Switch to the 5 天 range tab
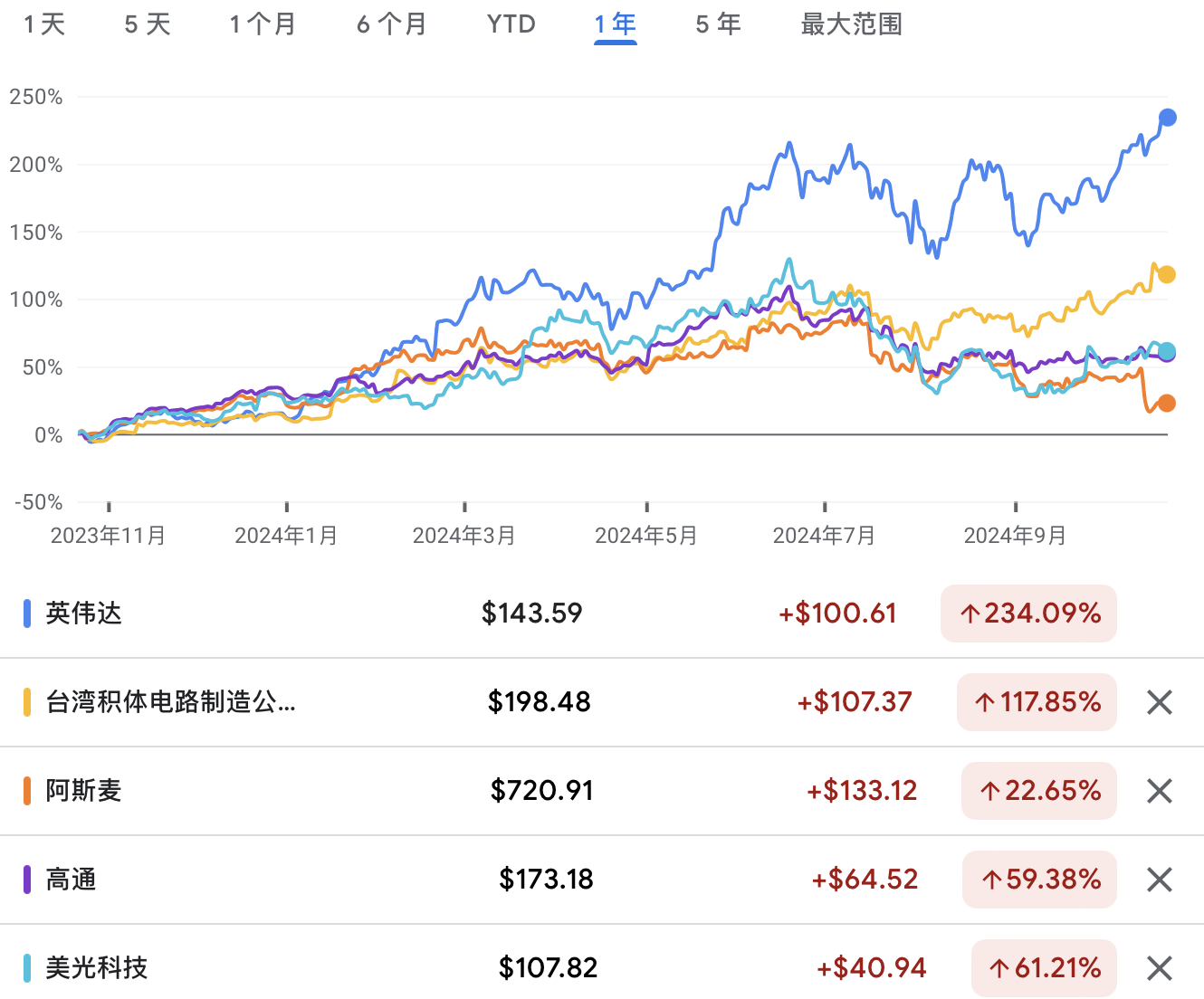1204x999 pixels. [x=148, y=24]
